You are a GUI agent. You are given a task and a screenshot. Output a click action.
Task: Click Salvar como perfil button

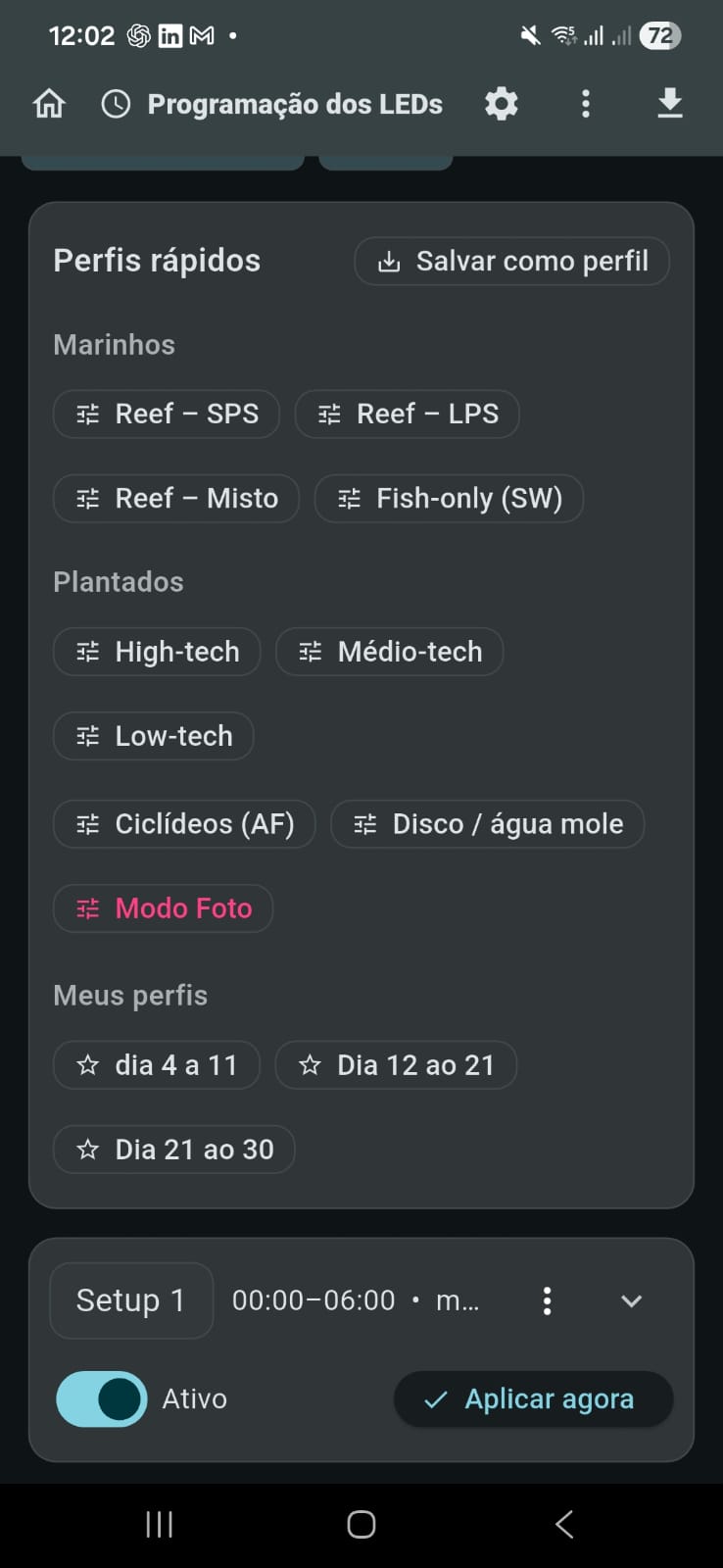pyautogui.click(x=512, y=262)
